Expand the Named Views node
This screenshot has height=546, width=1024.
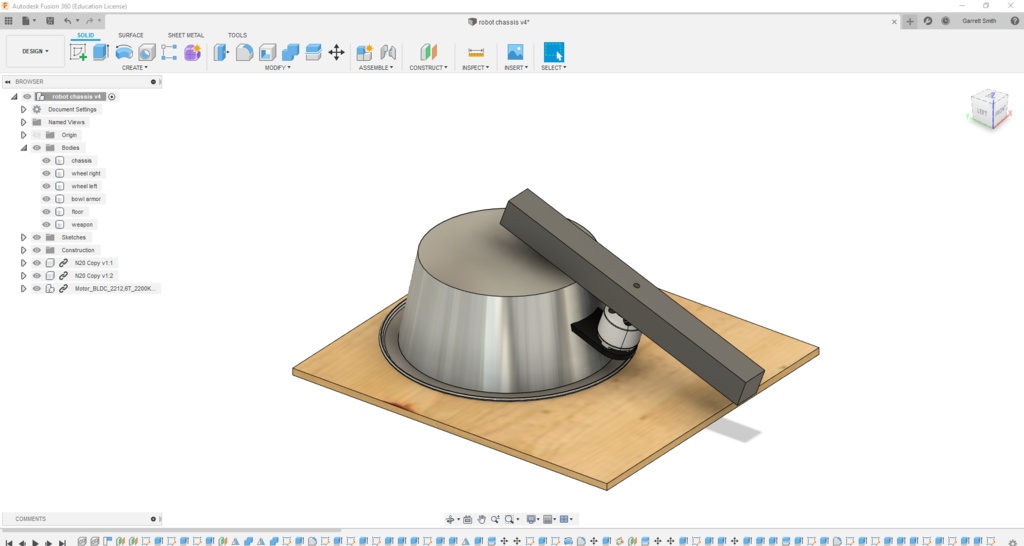24,122
